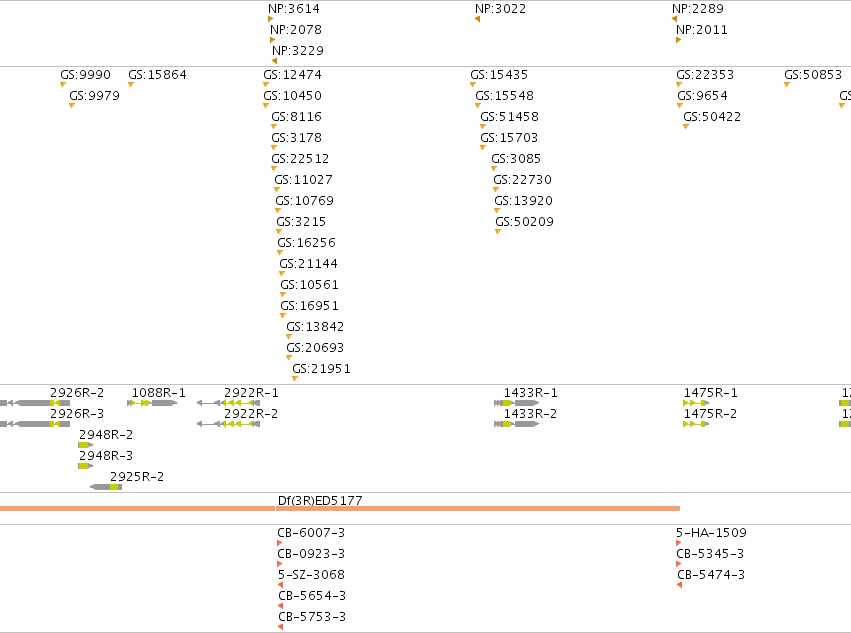Click the GS:22353 insertion label

click(x=705, y=75)
